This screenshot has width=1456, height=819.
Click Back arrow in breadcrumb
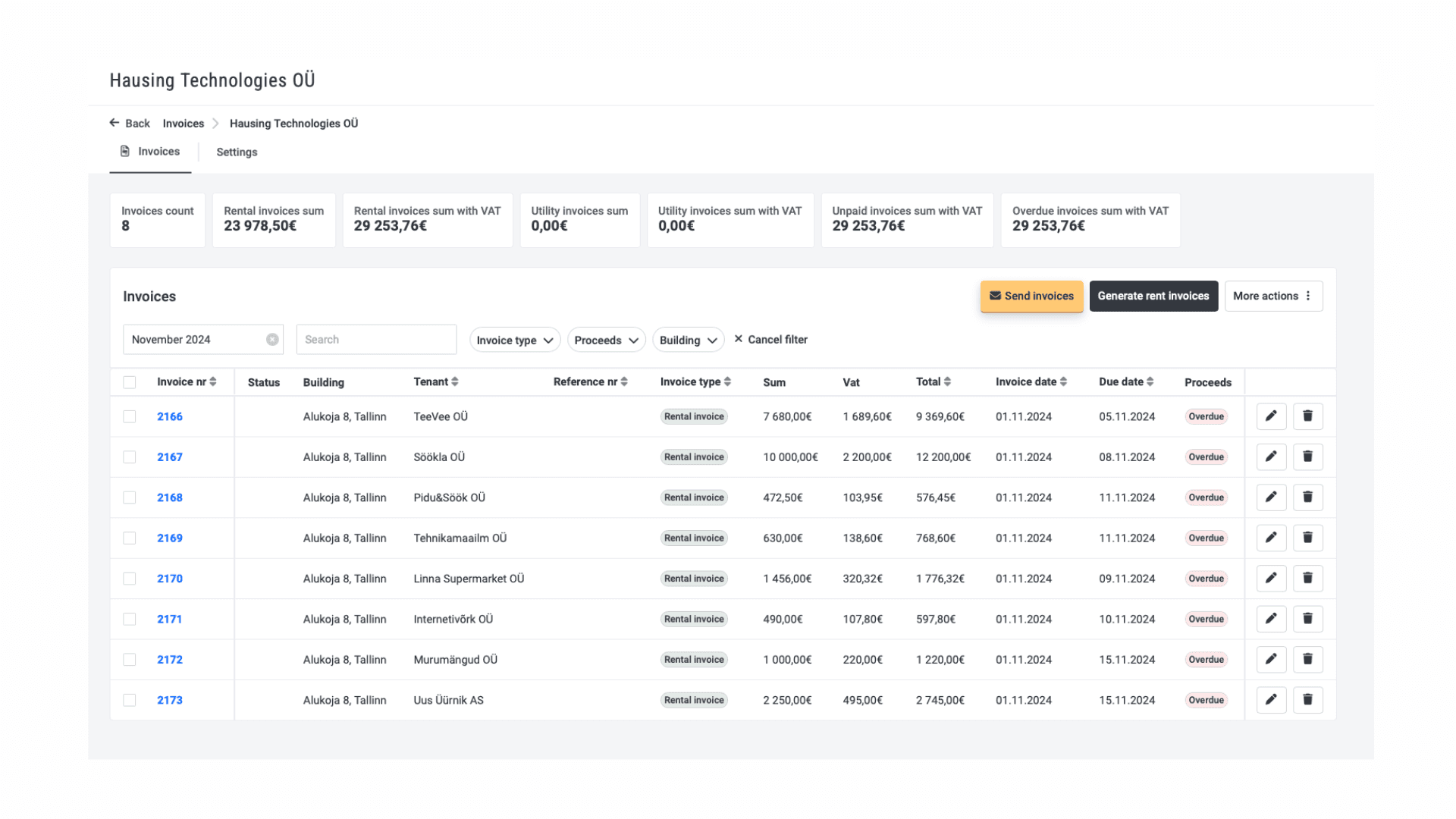115,123
